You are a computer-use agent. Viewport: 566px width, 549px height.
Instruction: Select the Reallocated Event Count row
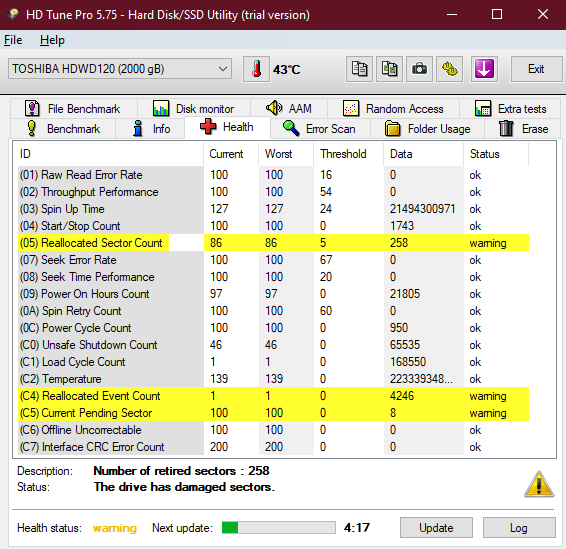point(273,396)
